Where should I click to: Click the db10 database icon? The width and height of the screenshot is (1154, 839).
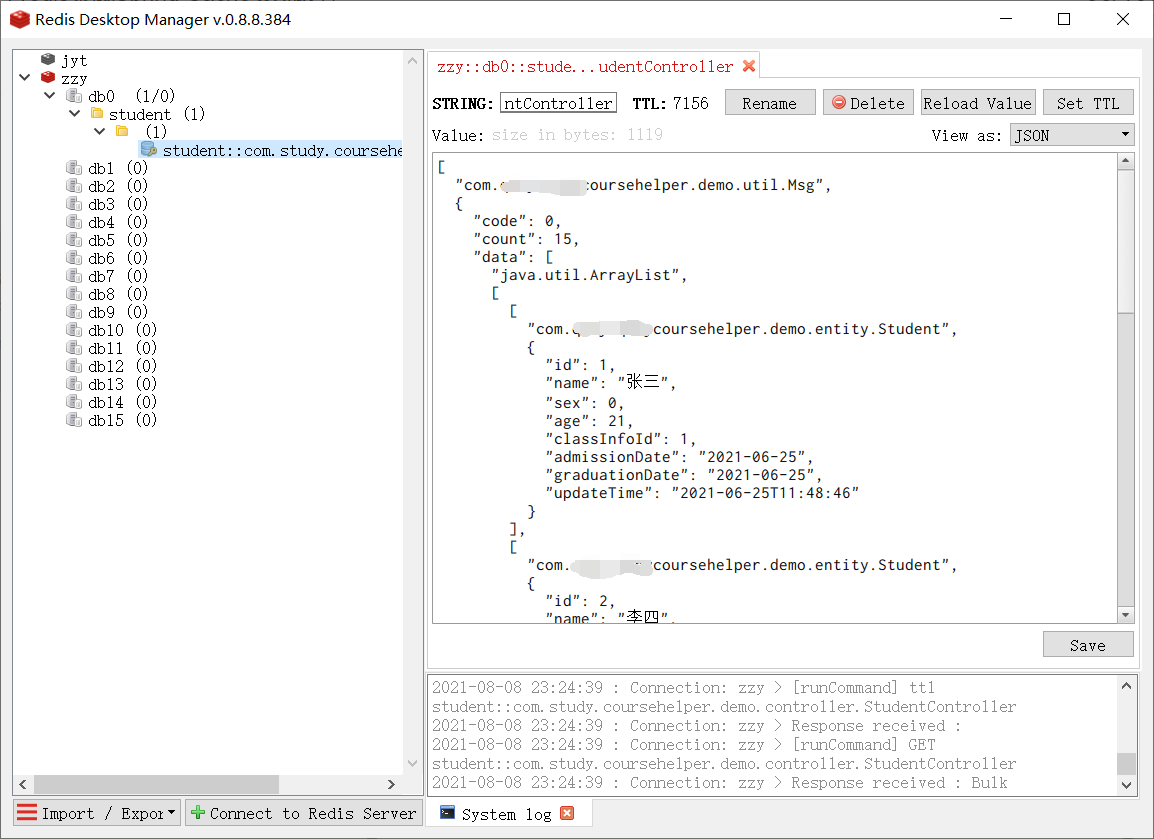74,330
